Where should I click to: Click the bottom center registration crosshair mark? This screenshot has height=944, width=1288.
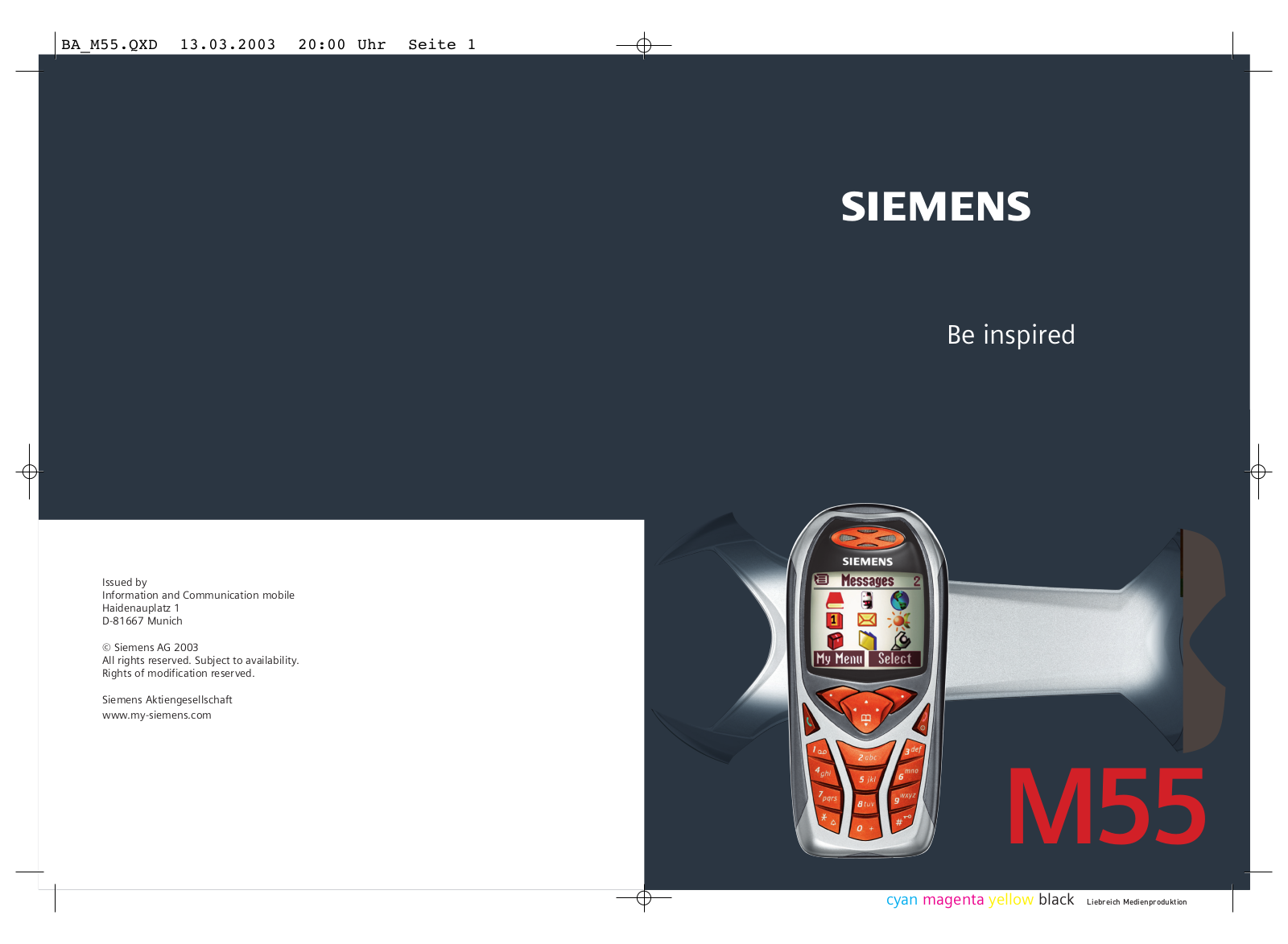644,898
